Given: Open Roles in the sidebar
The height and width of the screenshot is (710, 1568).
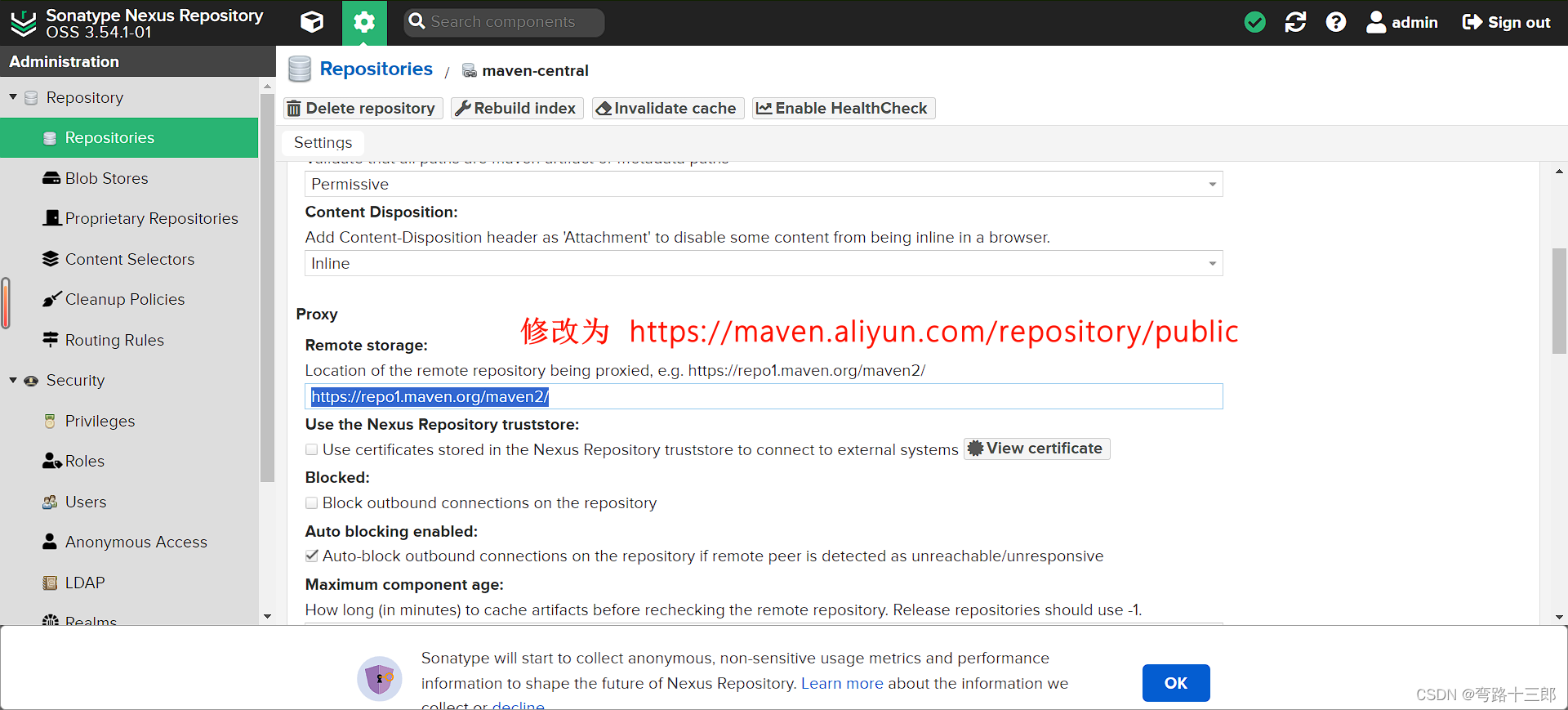Looking at the screenshot, I should [129, 462].
